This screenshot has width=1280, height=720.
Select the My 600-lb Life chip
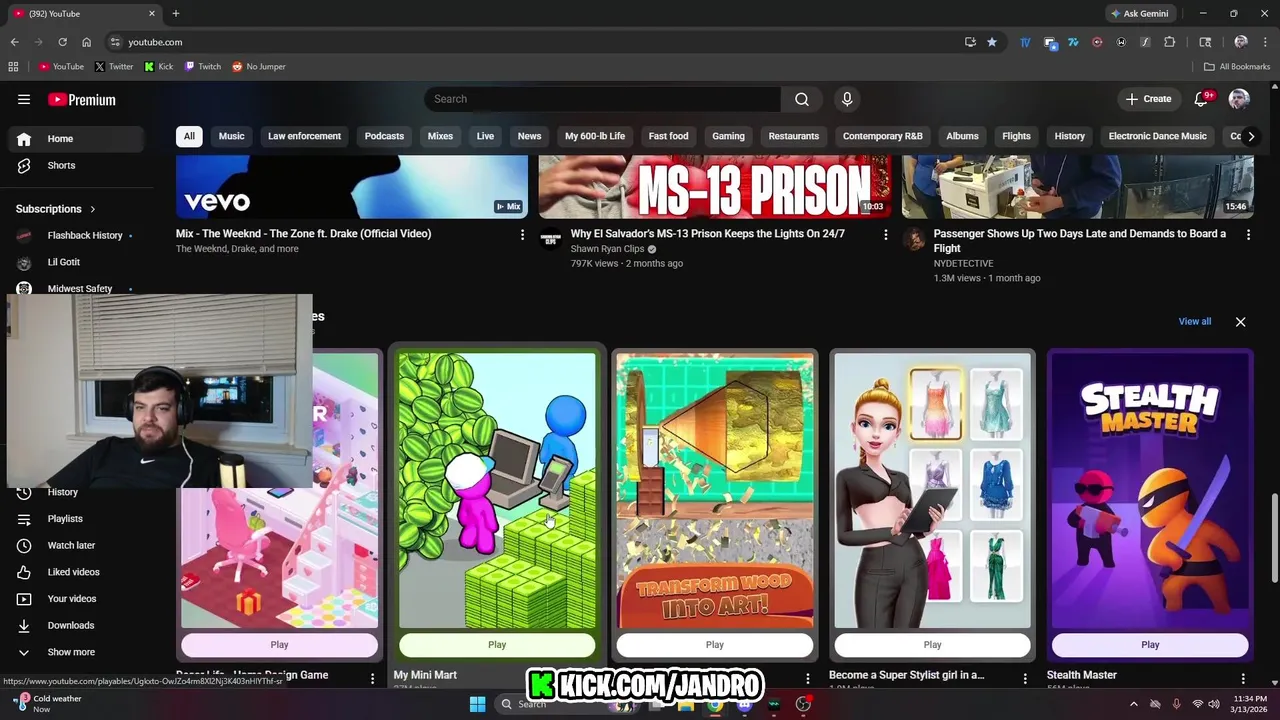coord(595,136)
